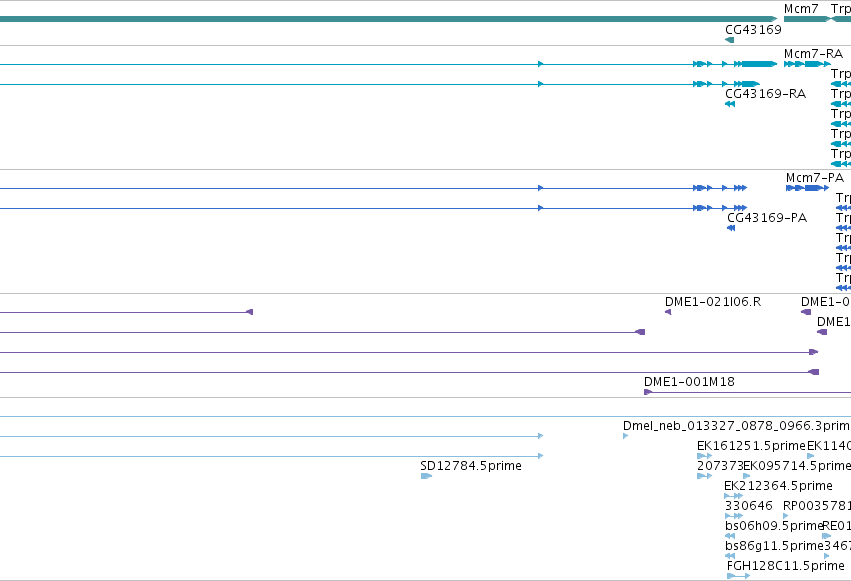Click the SD12784.5prime label

coord(471,466)
